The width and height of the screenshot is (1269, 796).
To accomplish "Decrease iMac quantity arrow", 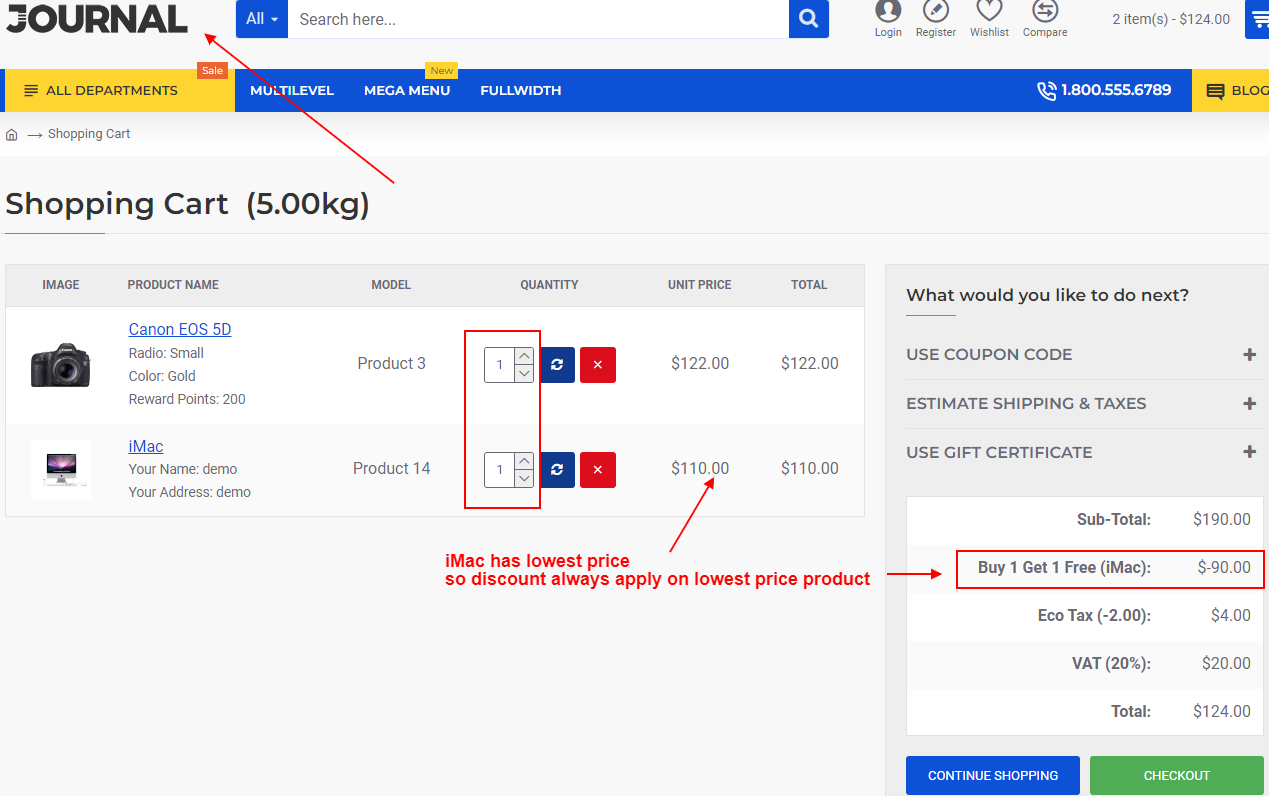I will [524, 479].
